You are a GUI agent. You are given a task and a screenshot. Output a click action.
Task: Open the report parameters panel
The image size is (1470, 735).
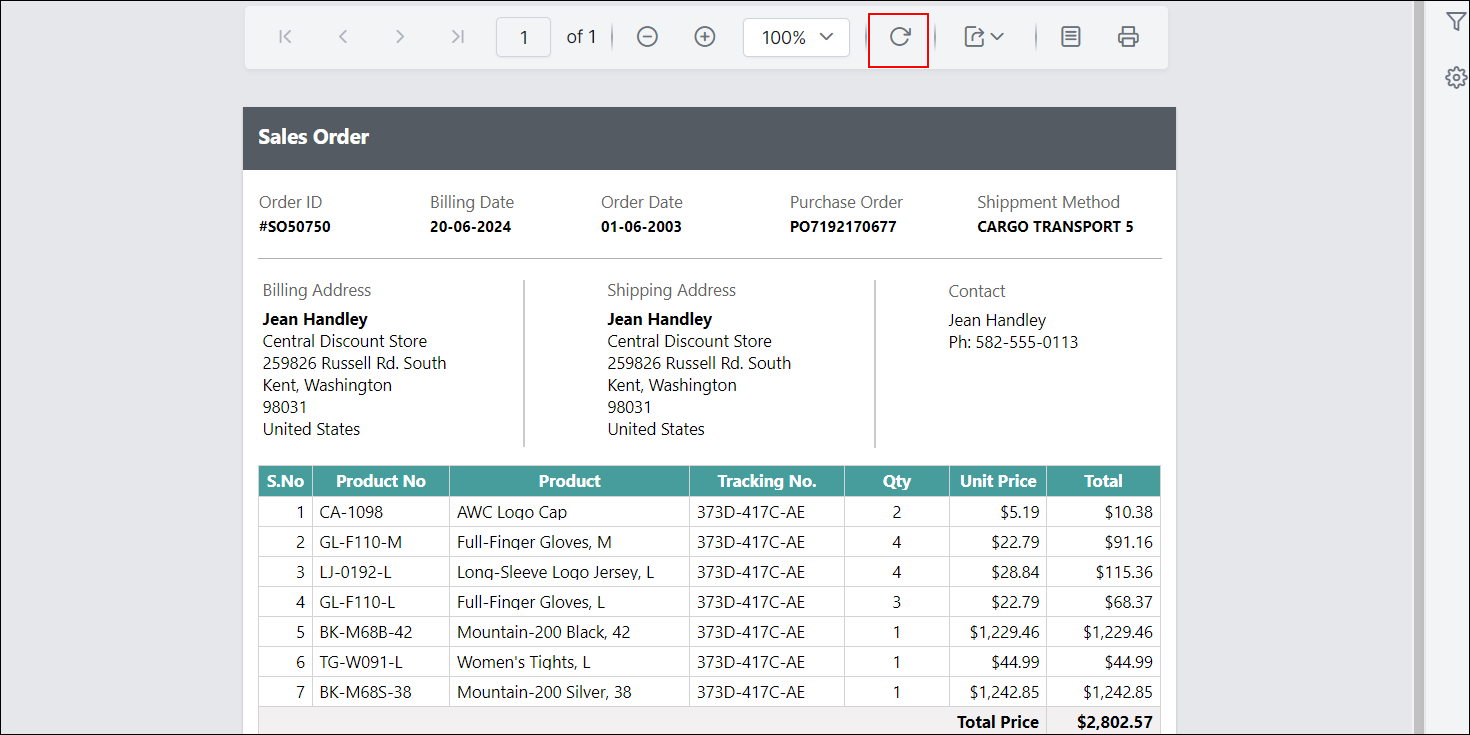click(1070, 36)
